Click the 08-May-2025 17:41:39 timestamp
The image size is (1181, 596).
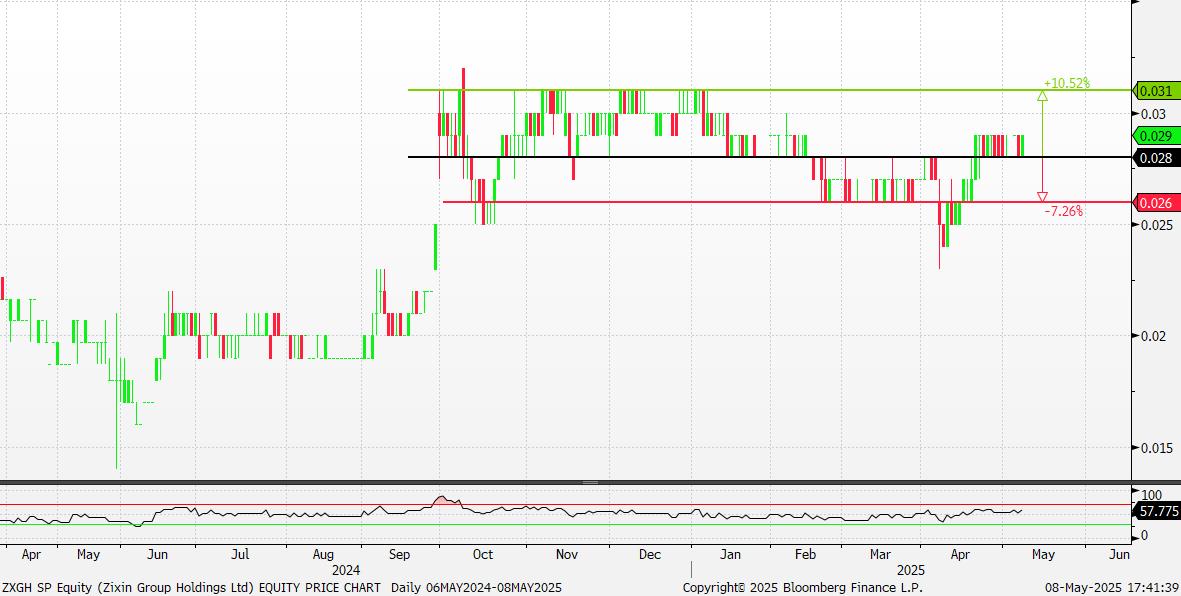pyautogui.click(x=1112, y=588)
